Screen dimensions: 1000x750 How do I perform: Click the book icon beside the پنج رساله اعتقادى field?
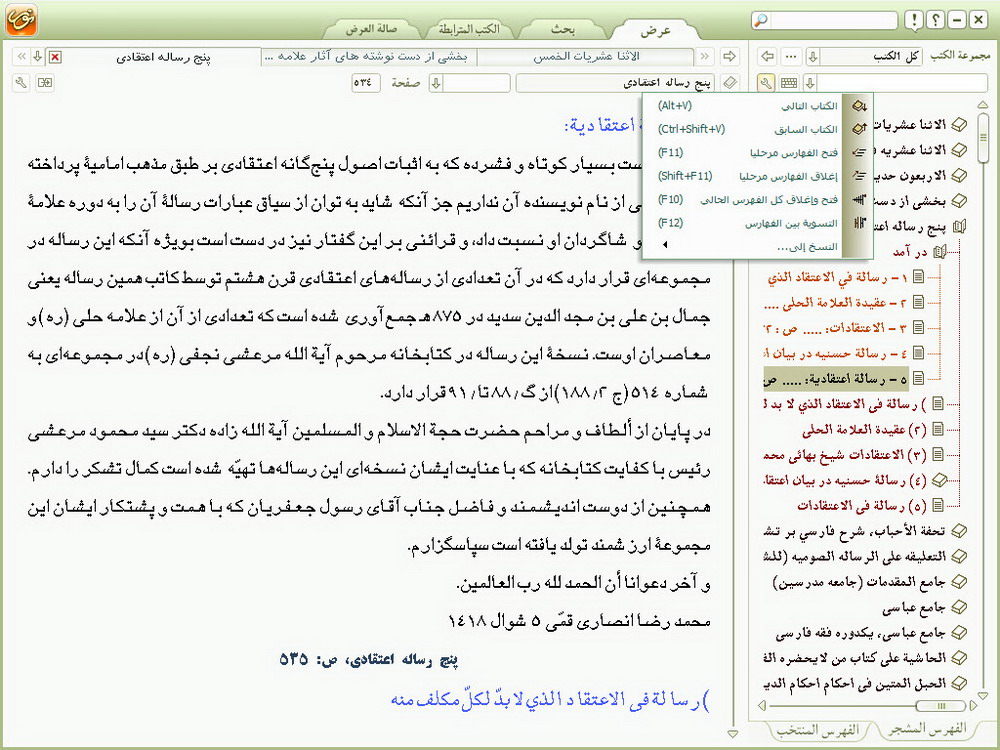click(x=730, y=82)
